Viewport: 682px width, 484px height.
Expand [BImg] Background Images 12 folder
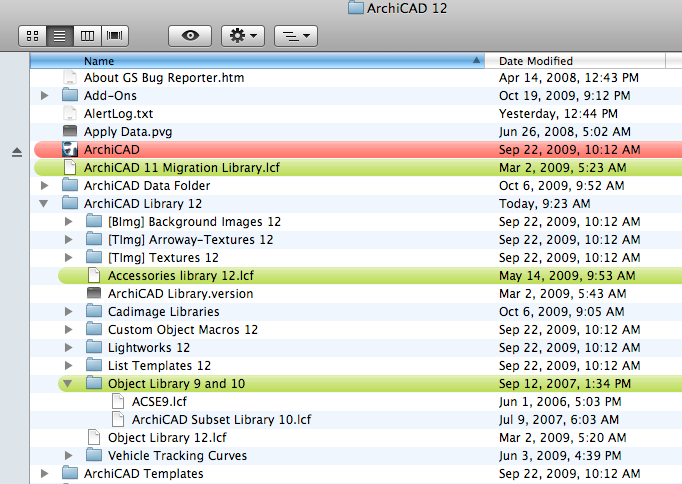pos(68,221)
